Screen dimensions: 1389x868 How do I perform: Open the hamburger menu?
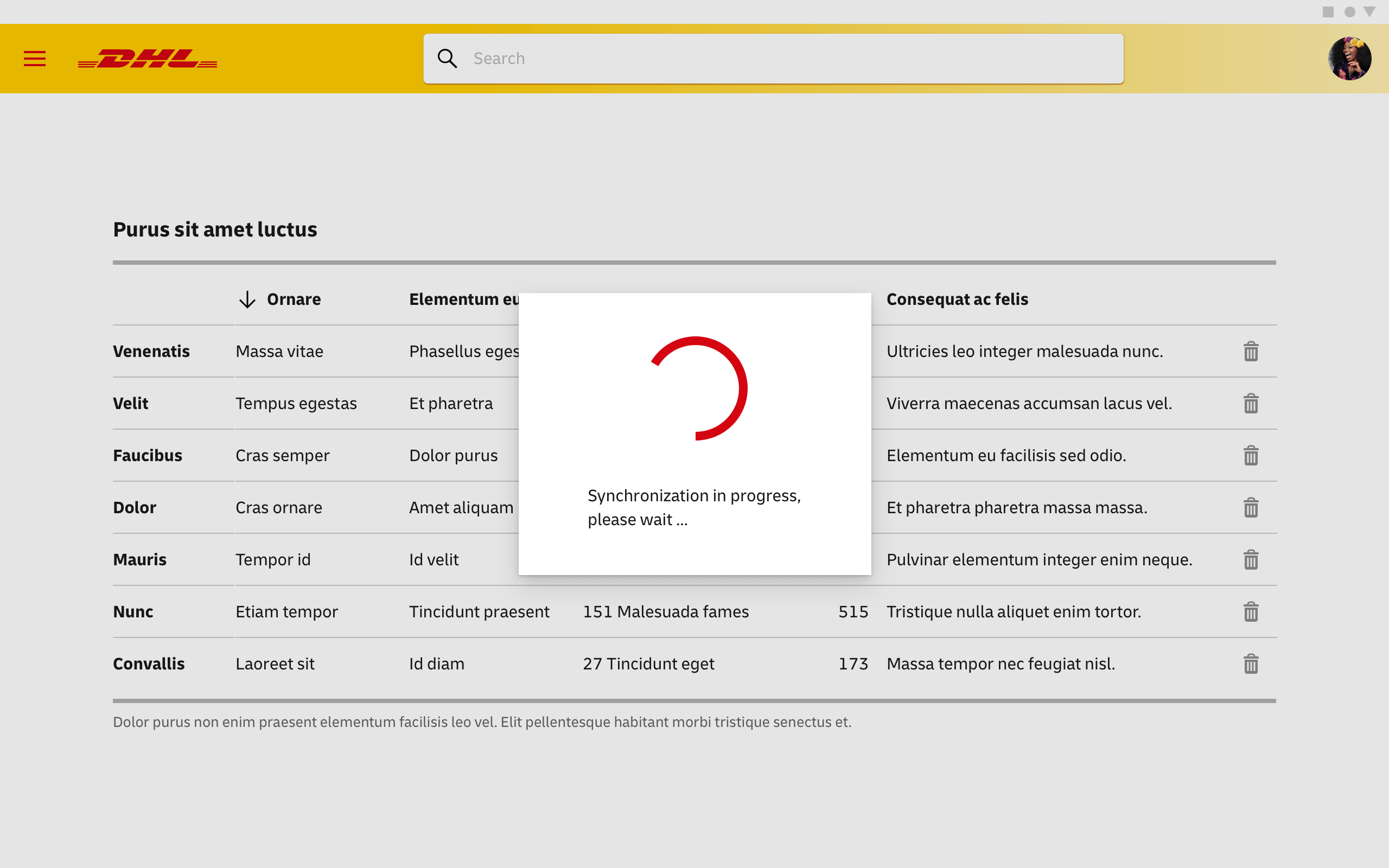[x=34, y=59]
